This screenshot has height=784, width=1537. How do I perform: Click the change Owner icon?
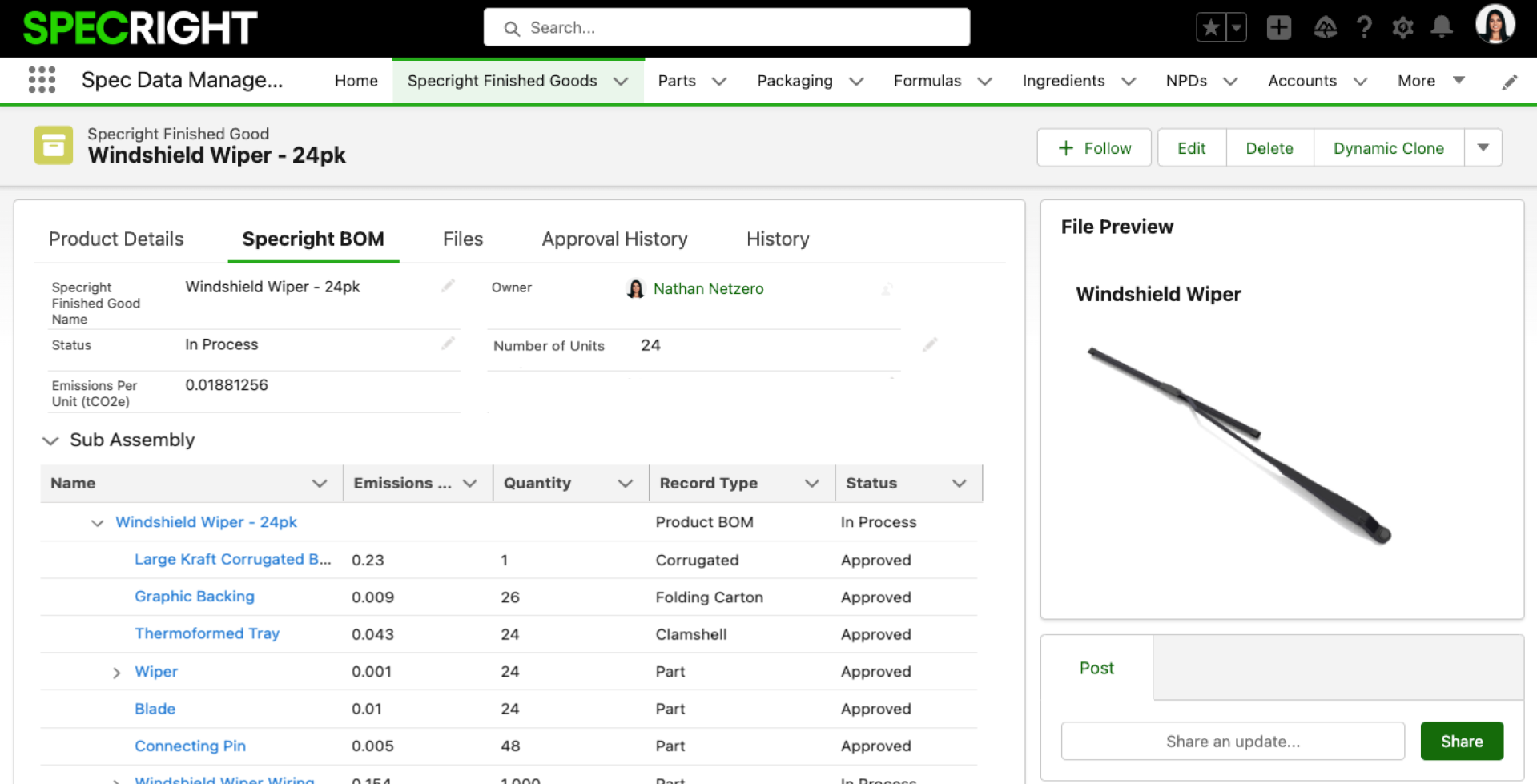tap(887, 288)
